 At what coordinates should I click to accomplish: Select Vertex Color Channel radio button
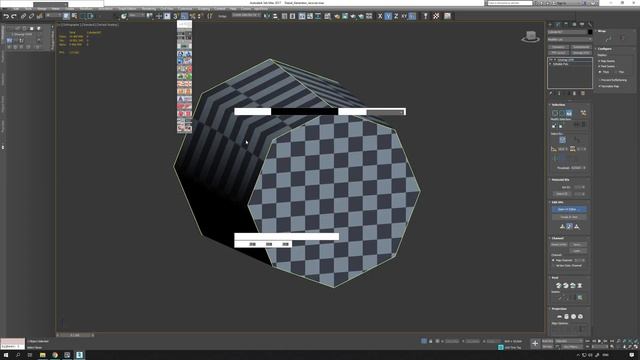tap(553, 265)
